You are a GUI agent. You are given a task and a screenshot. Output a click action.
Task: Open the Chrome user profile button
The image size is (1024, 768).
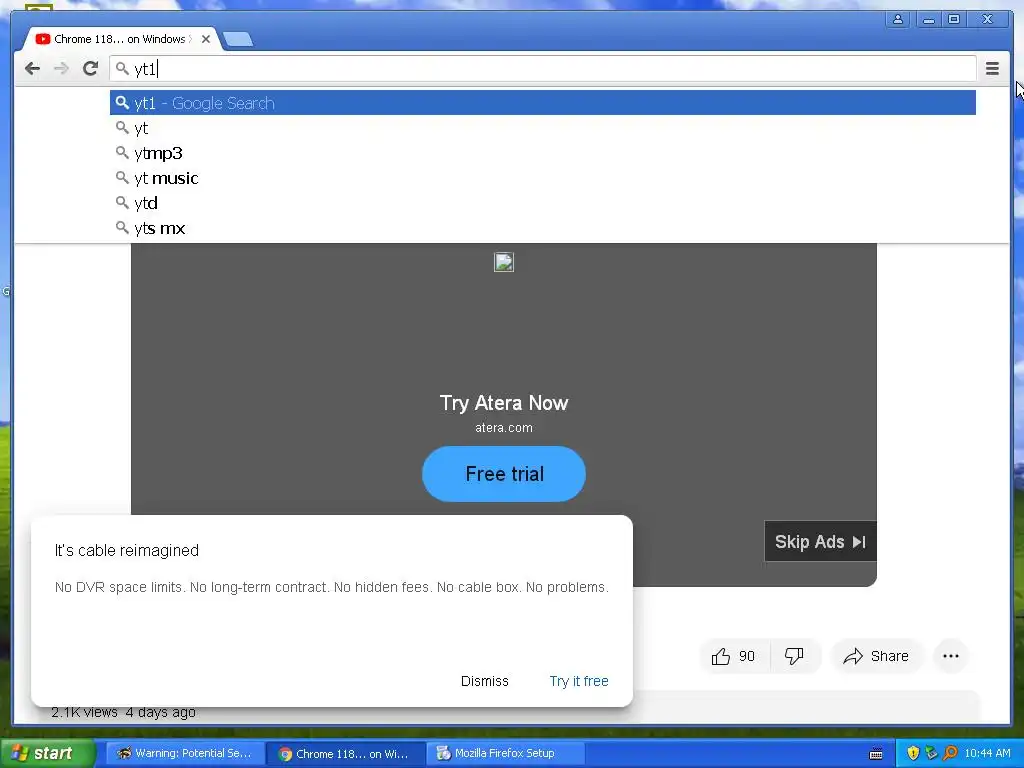pyautogui.click(x=898, y=20)
